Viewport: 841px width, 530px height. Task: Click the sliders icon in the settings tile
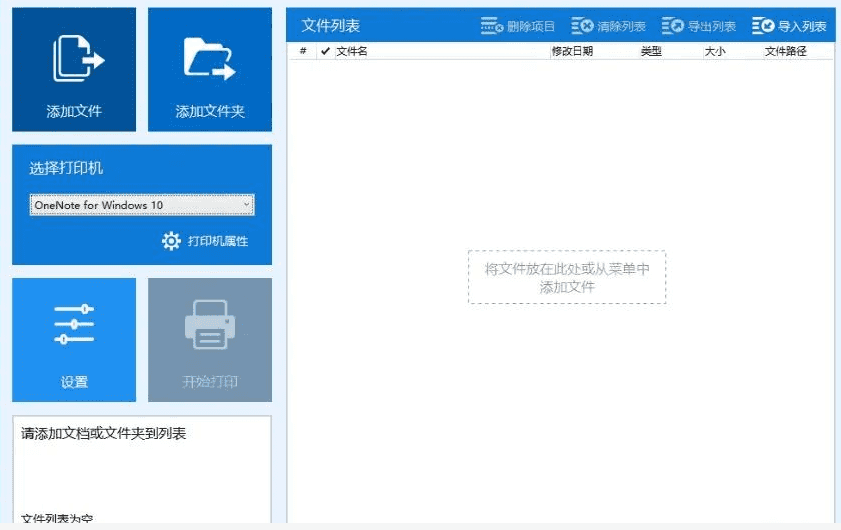74,324
